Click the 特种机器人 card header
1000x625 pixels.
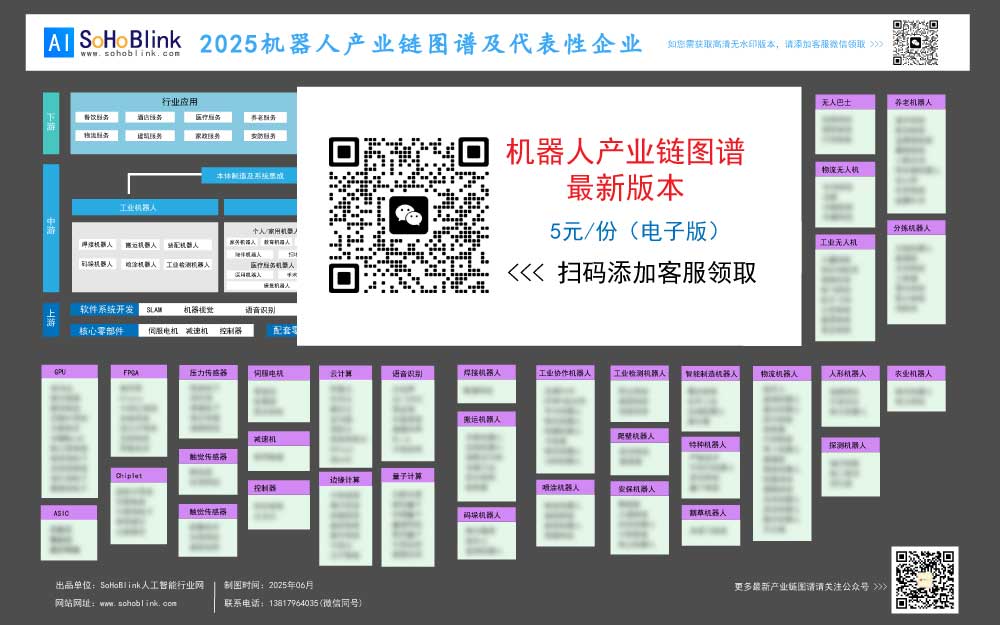pyautogui.click(x=711, y=444)
